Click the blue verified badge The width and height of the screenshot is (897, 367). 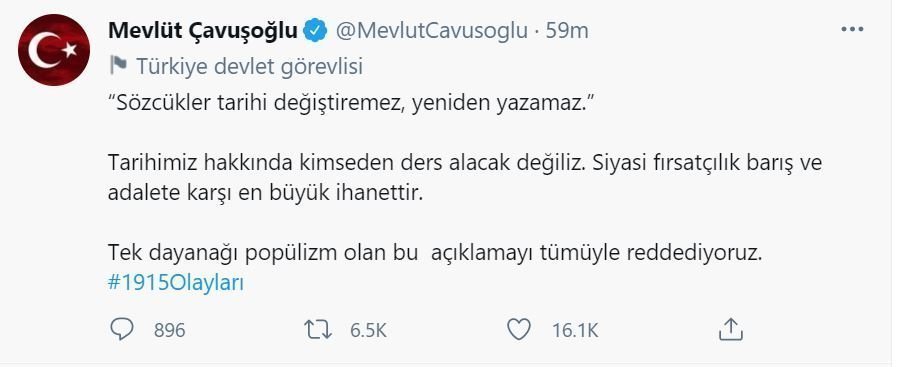[315, 30]
